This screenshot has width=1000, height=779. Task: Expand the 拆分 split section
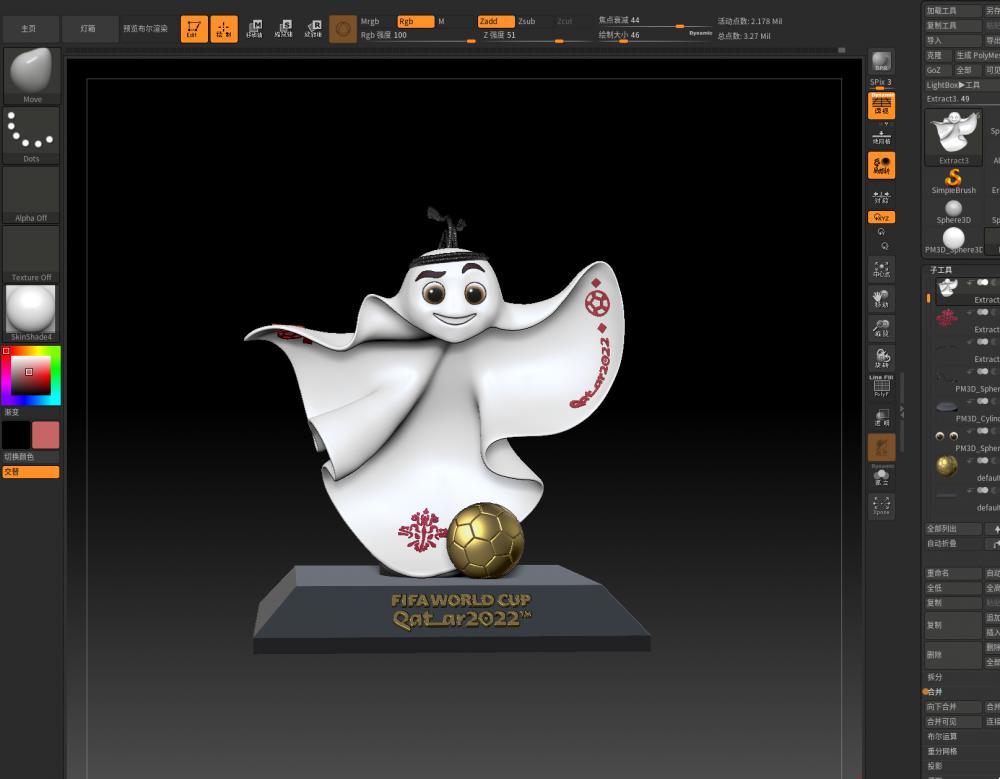(935, 677)
